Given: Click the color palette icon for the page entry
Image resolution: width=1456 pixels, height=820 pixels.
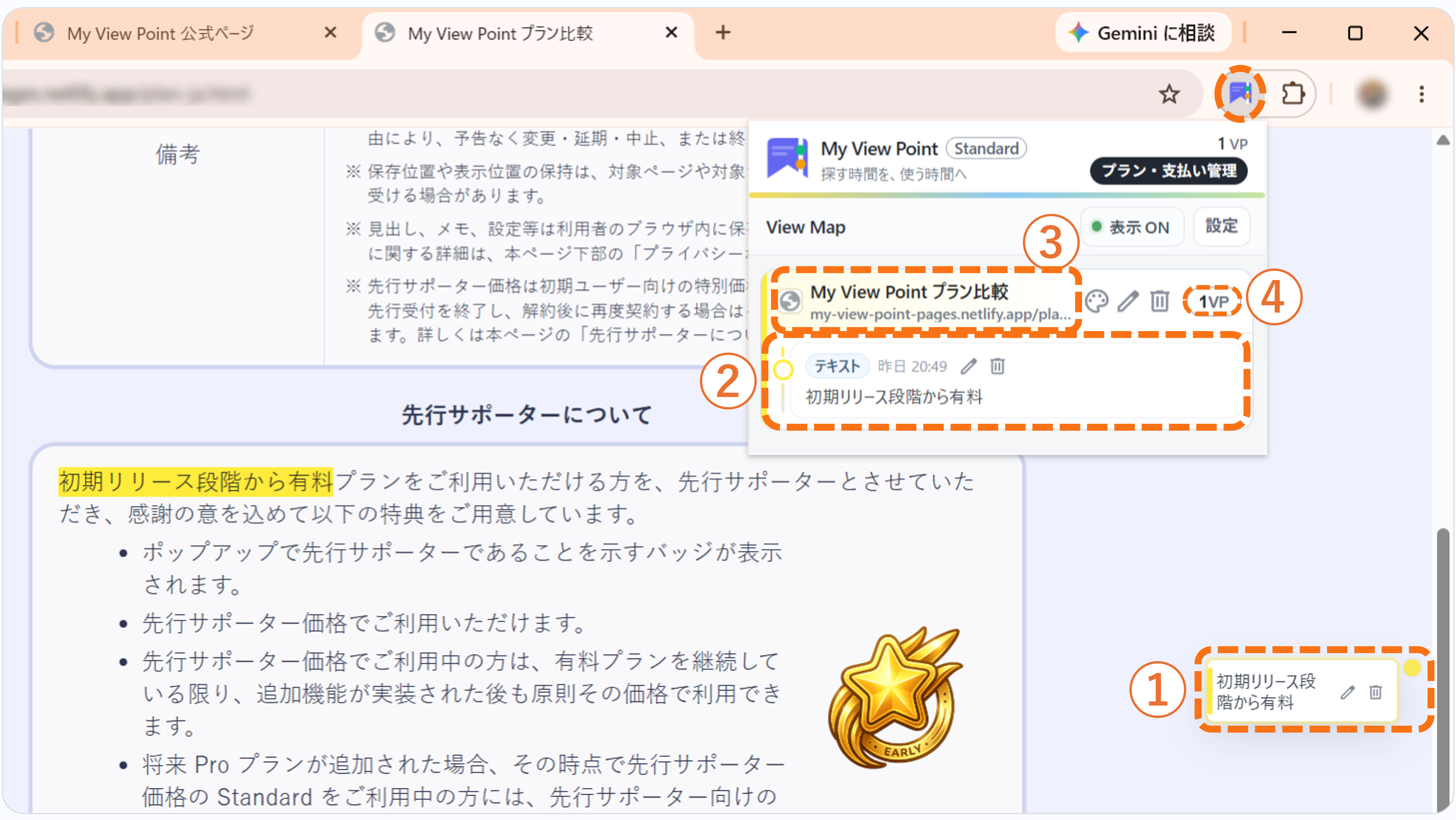Looking at the screenshot, I should 1097,302.
